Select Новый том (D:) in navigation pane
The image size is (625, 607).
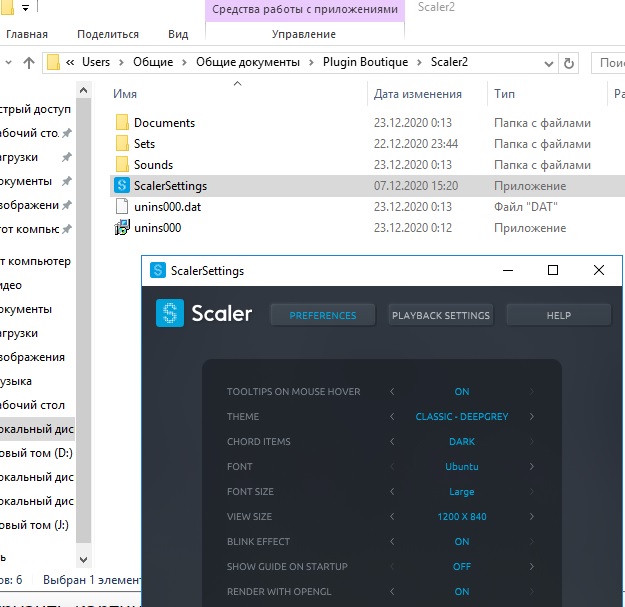click(x=36, y=453)
